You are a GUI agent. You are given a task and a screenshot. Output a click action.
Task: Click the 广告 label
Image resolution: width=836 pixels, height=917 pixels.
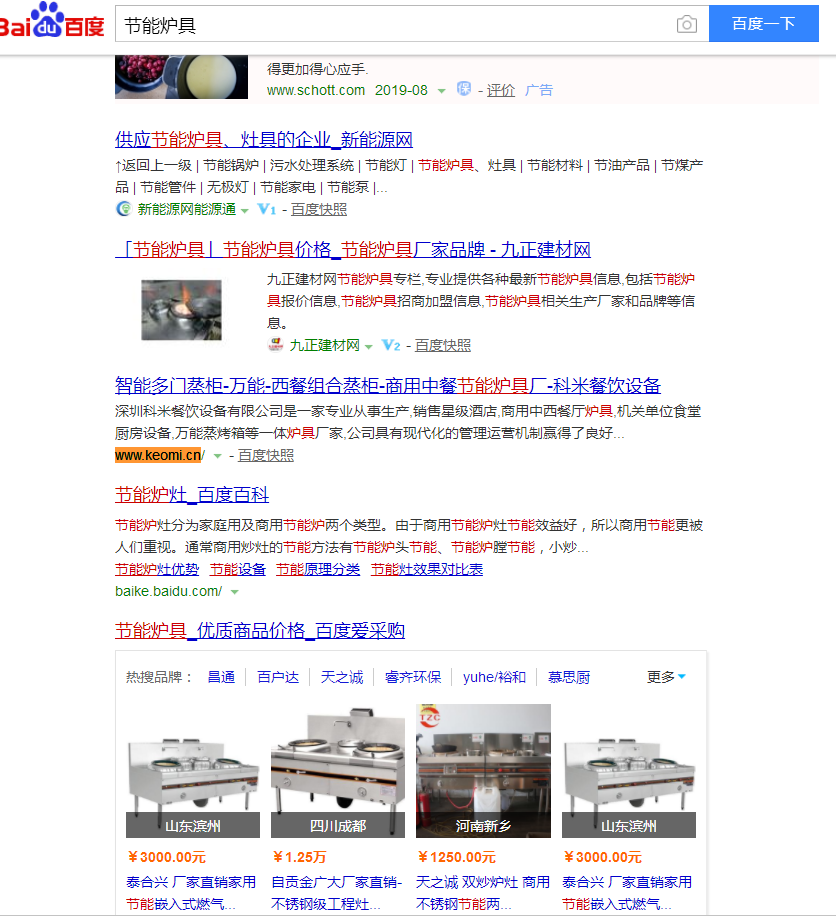(539, 90)
